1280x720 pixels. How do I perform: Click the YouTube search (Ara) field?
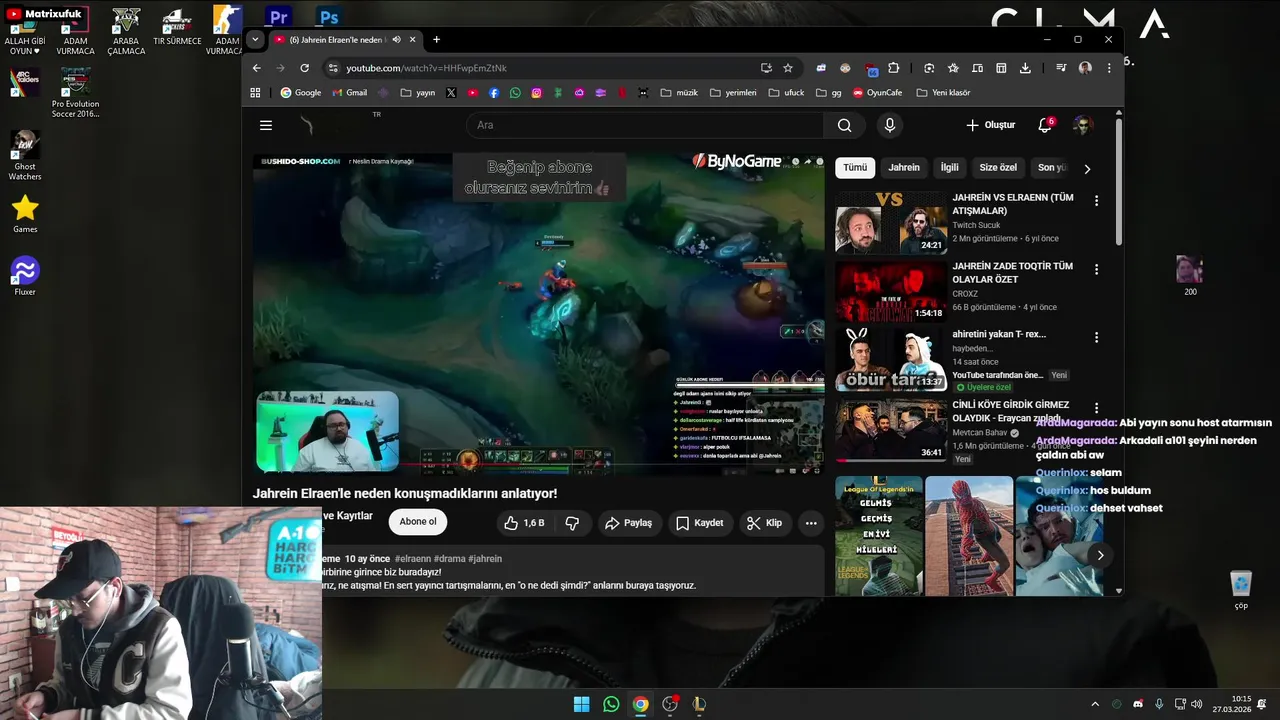(645, 125)
